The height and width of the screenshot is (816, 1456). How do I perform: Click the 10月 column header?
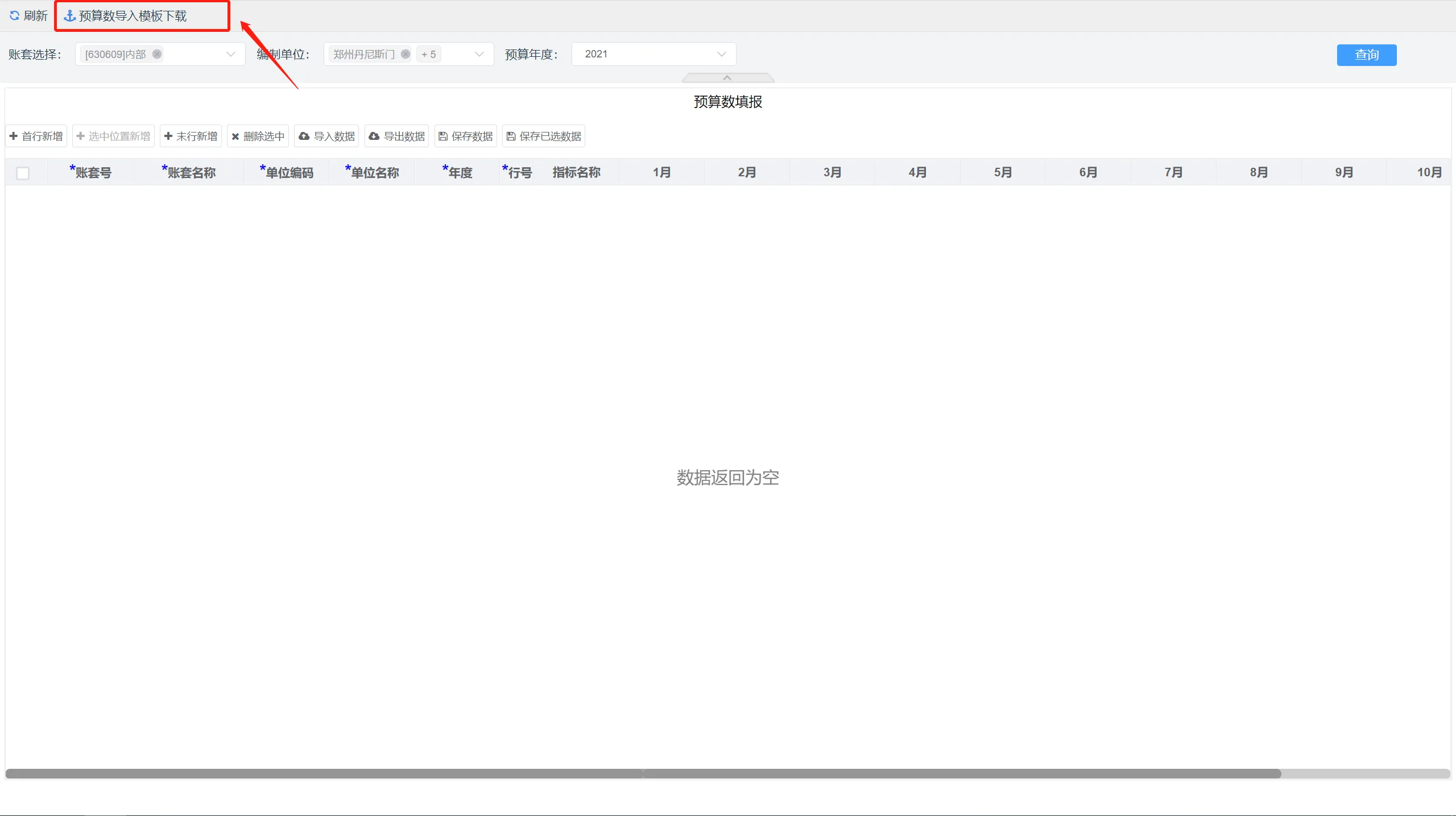pos(1420,172)
